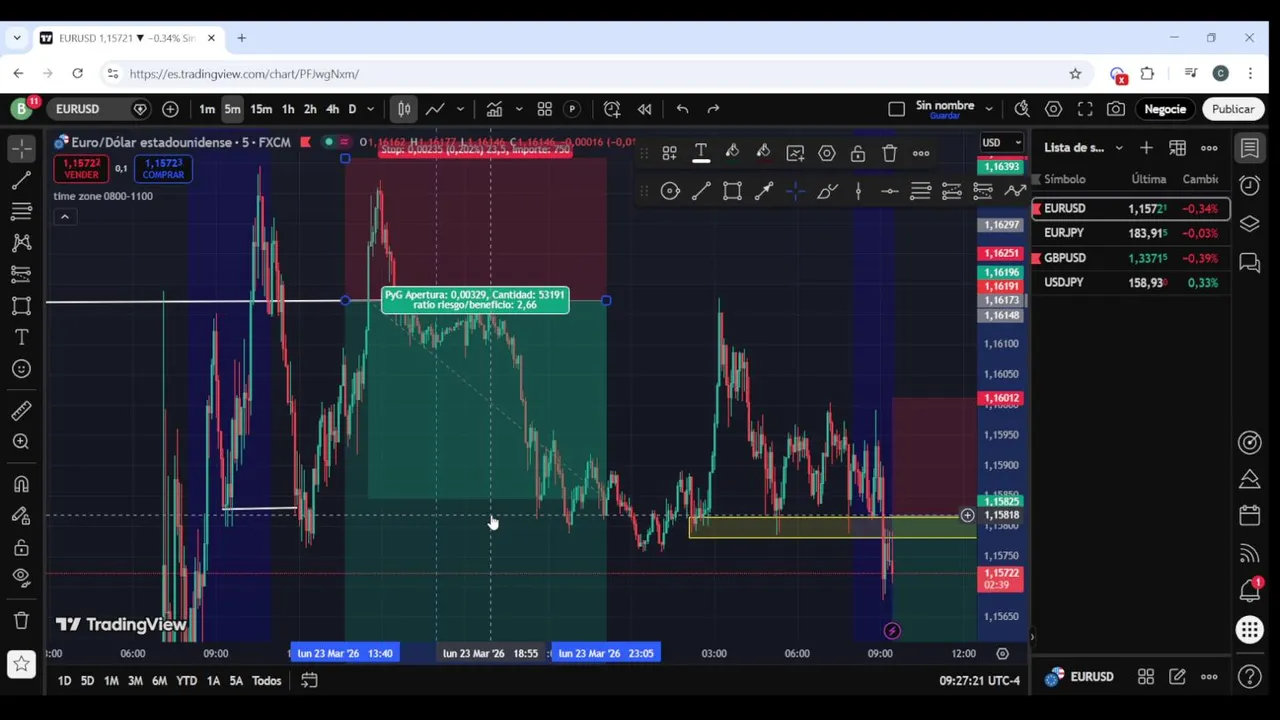Screen dimensions: 1280x720
Task: Collapse the indicator legend chevron
Action: click(x=65, y=217)
